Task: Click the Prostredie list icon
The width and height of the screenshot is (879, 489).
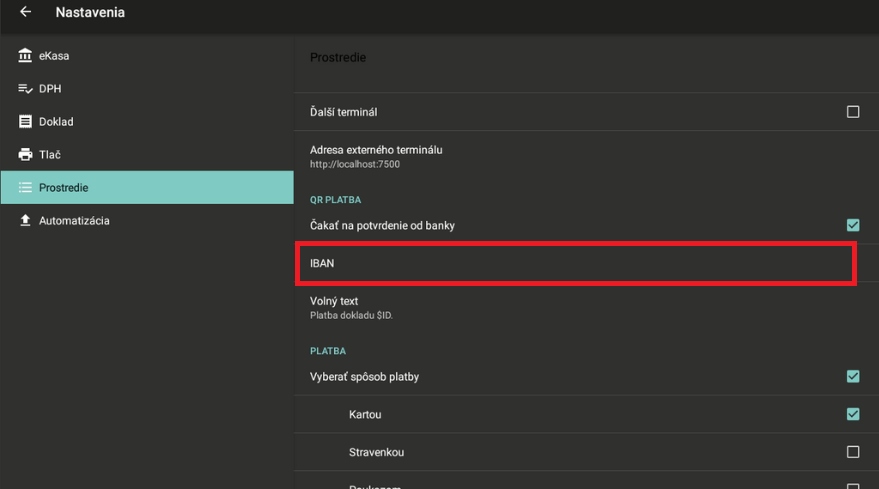Action: [x=25, y=188]
